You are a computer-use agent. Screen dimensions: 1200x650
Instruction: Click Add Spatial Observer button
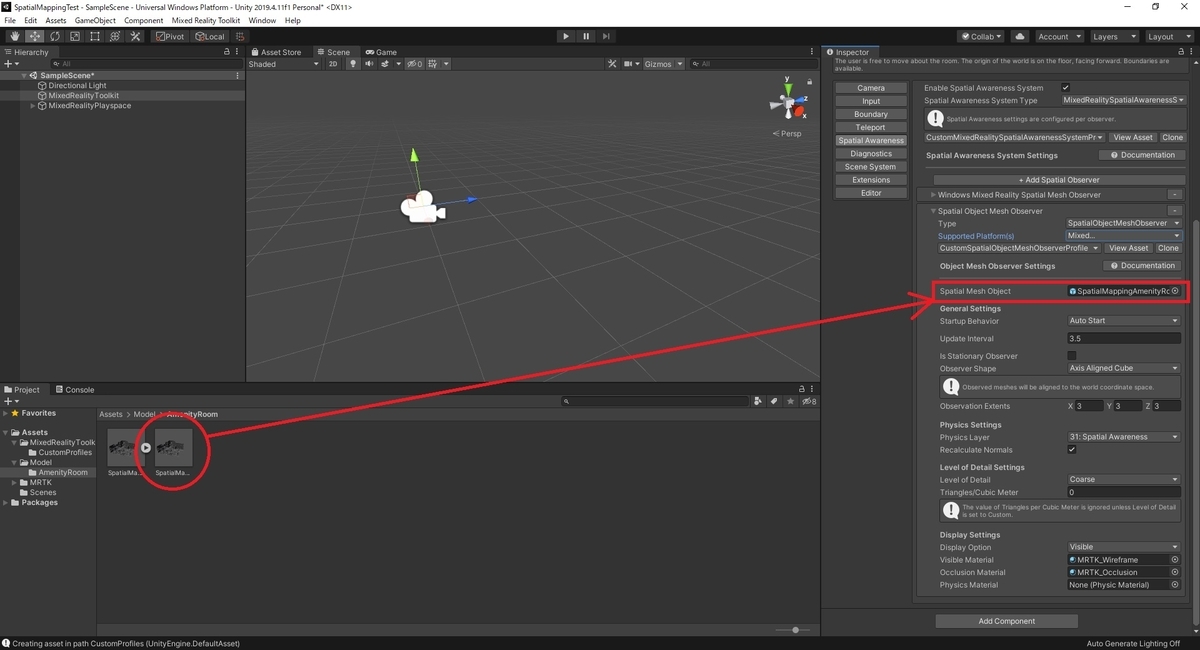1058,180
